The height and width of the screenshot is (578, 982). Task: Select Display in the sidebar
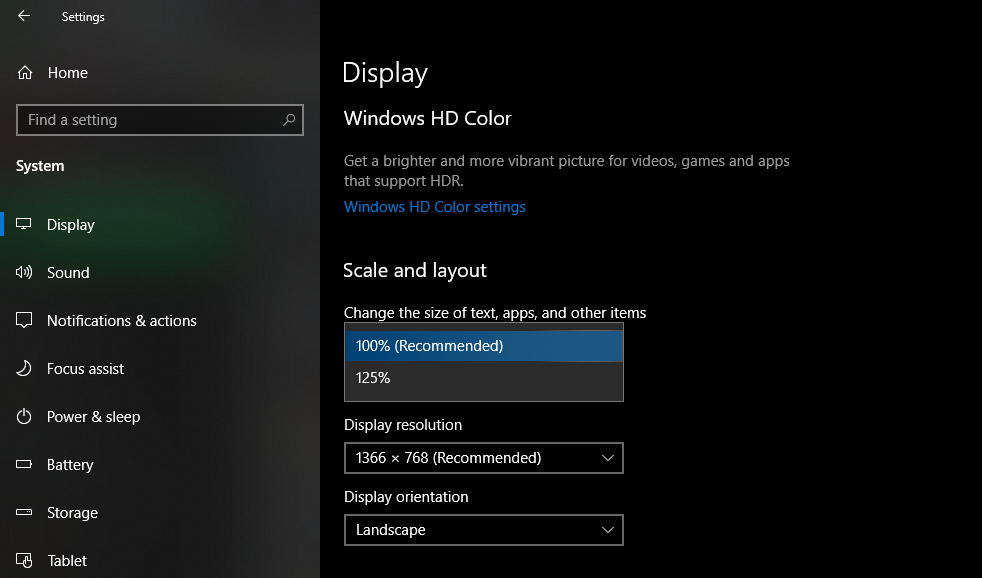pyautogui.click(x=71, y=225)
